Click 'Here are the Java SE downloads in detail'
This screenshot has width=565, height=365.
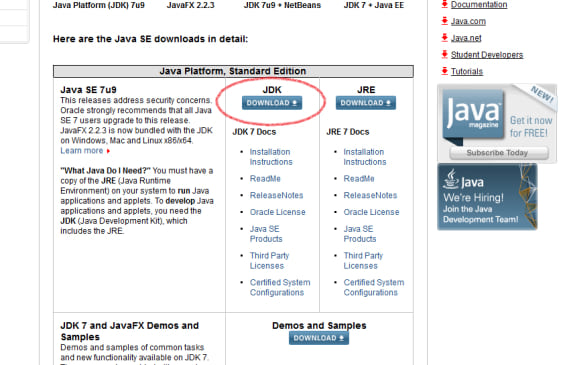click(x=150, y=39)
